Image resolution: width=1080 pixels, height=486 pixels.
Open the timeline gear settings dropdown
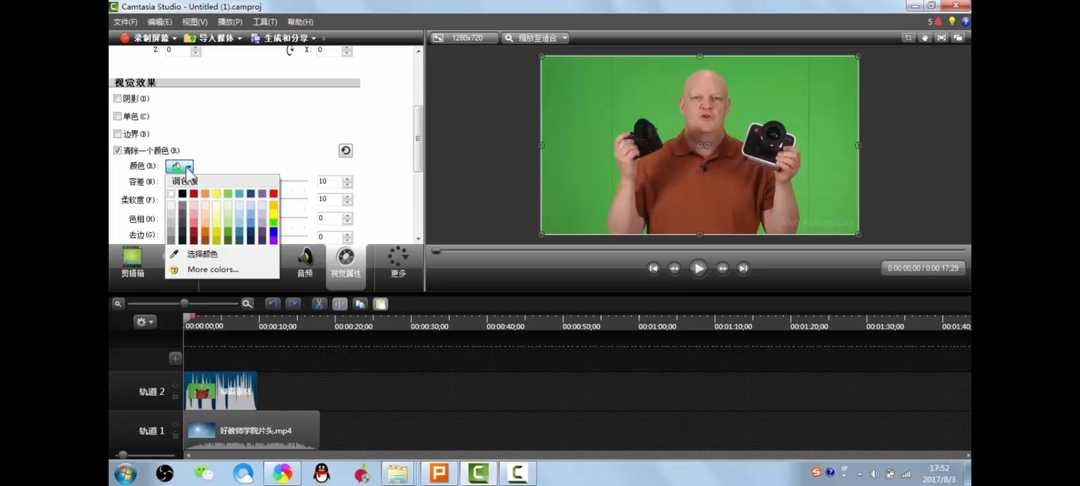[146, 322]
